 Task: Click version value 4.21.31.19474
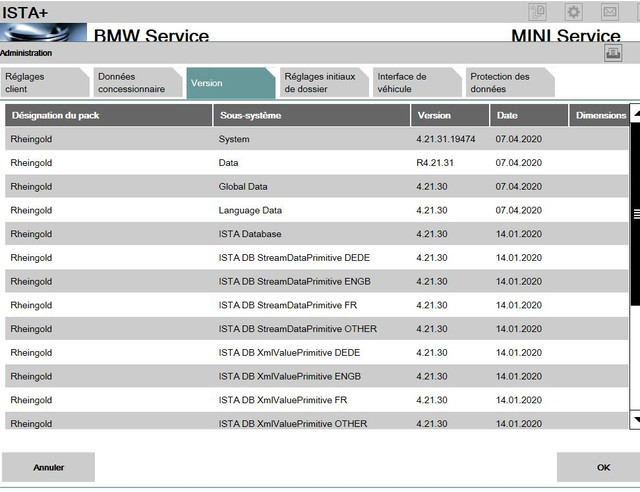click(x=446, y=139)
